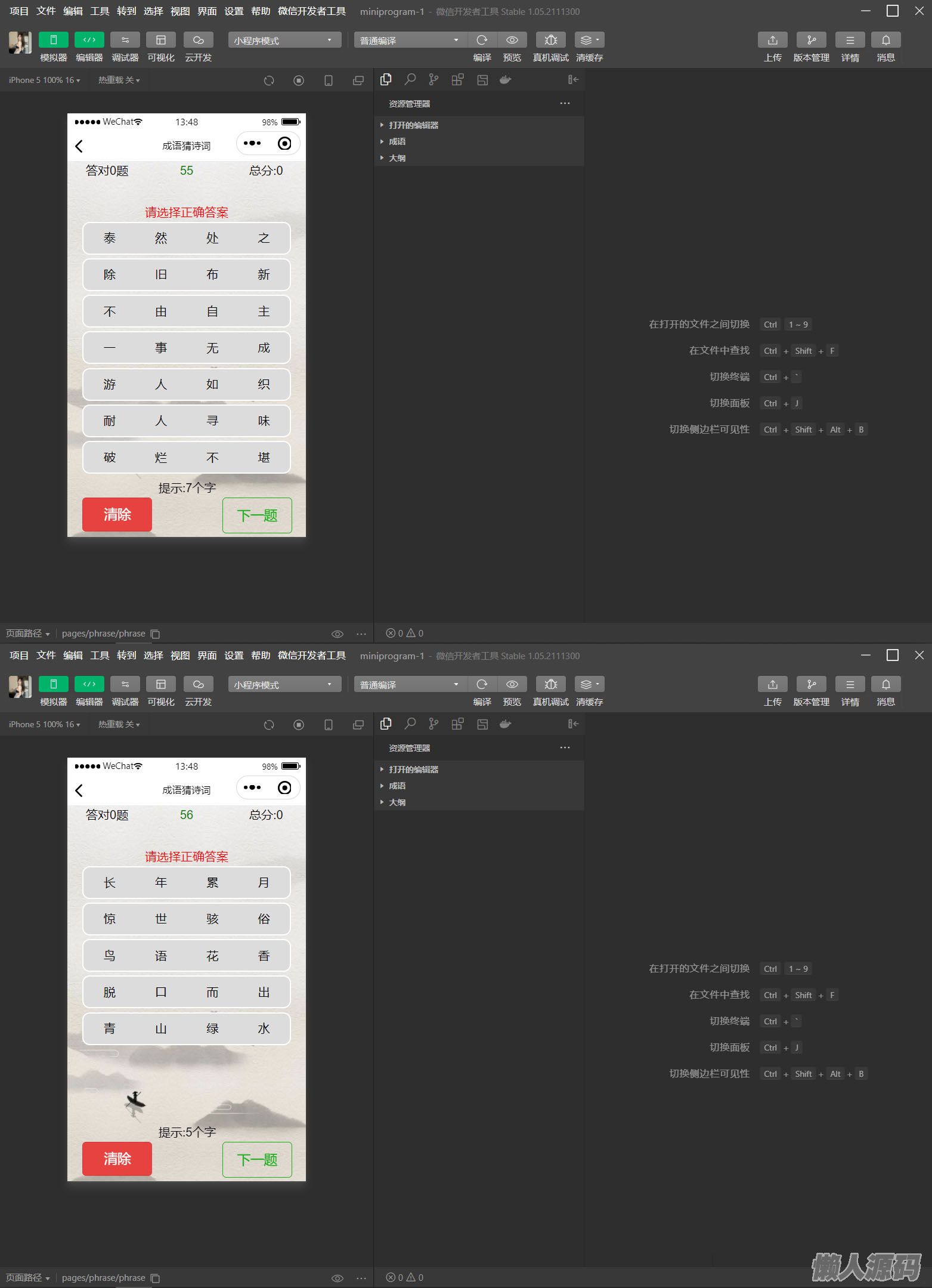Expand 成语 folder in upper window
The height and width of the screenshot is (1288, 932).
pyautogui.click(x=479, y=141)
